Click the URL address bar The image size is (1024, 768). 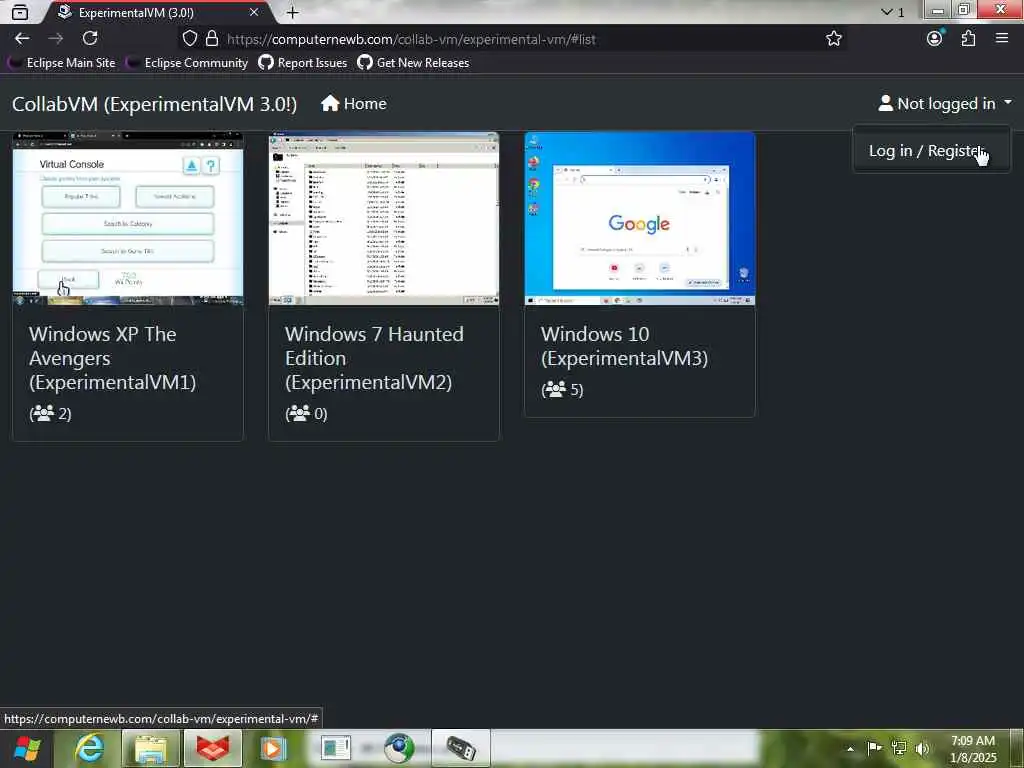coord(513,39)
